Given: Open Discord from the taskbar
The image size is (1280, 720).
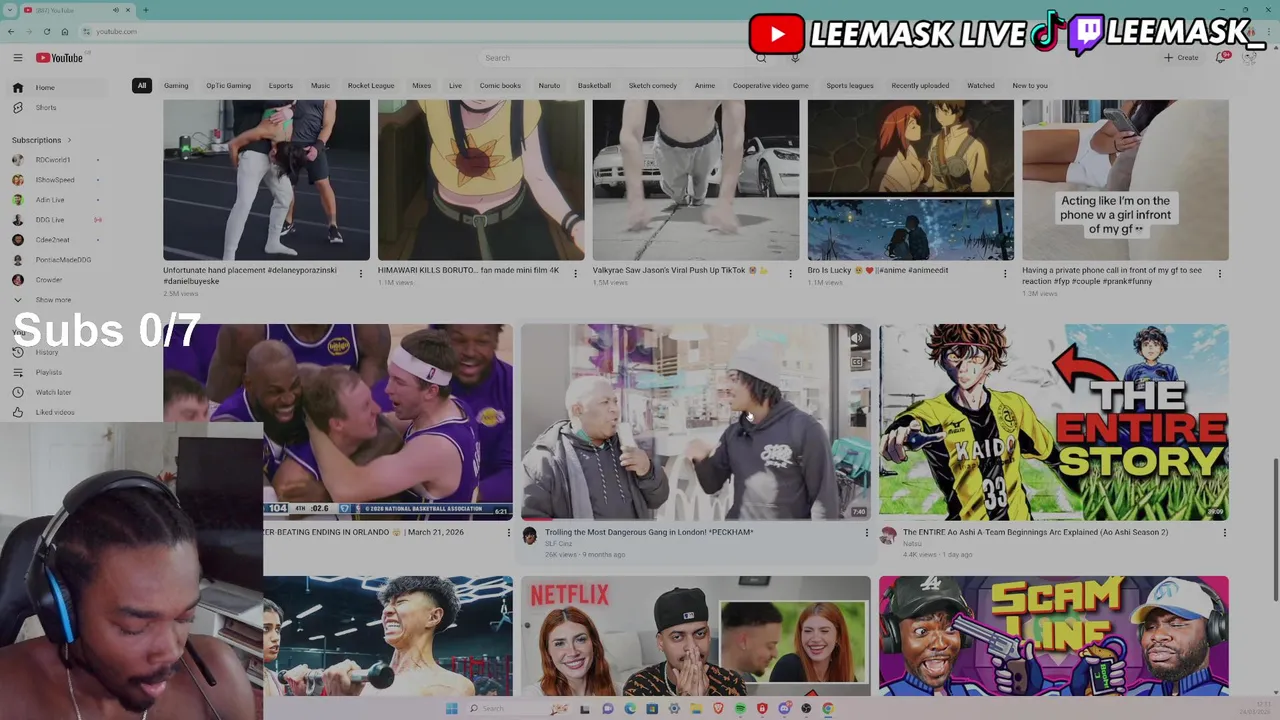Looking at the screenshot, I should pos(785,709).
